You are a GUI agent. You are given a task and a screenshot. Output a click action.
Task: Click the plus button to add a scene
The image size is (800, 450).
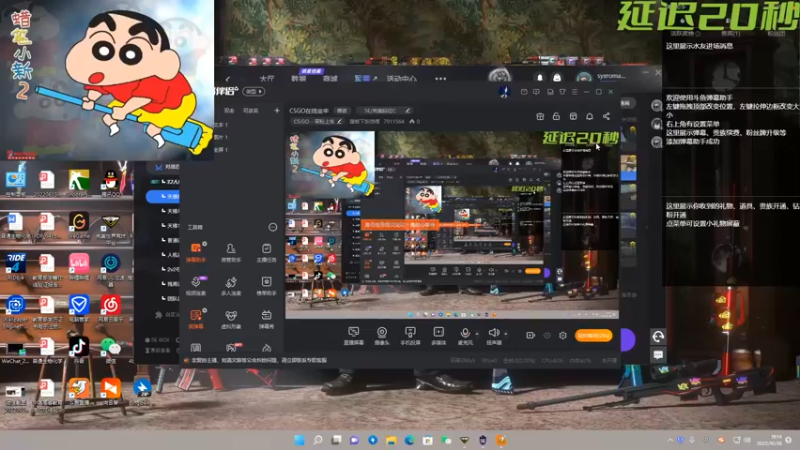point(277,110)
